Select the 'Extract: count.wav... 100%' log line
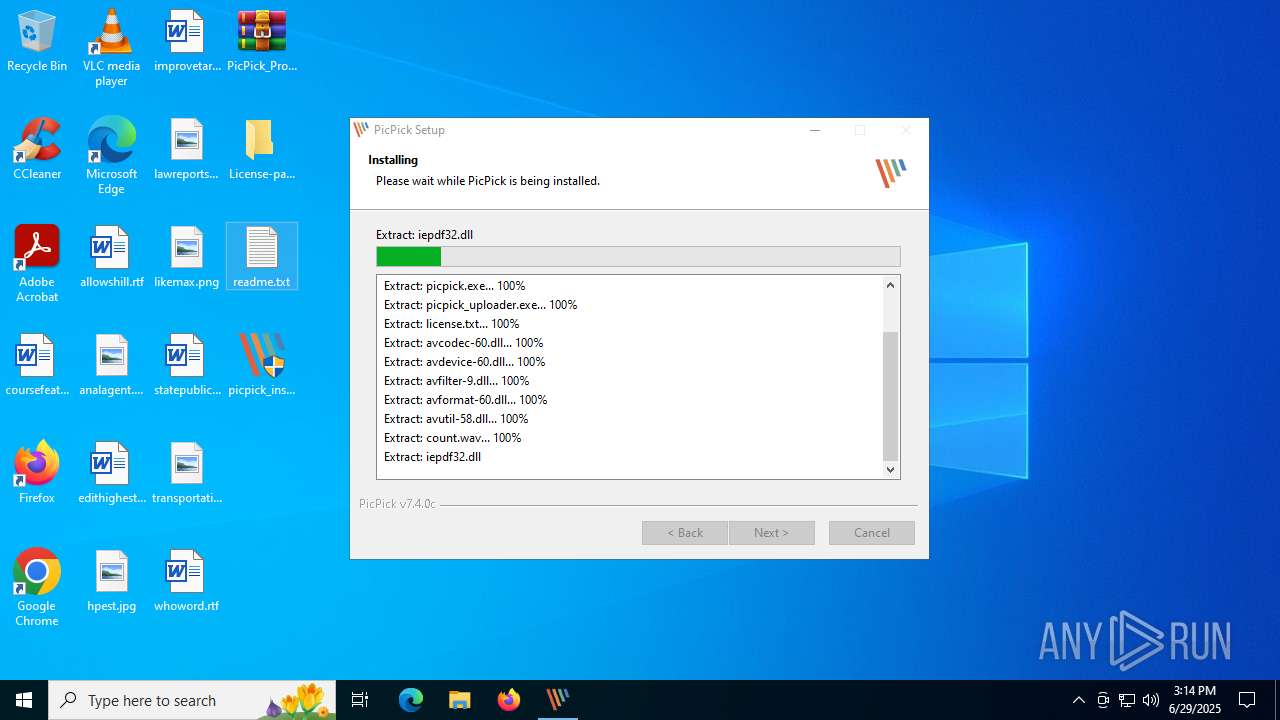This screenshot has height=720, width=1280. click(x=453, y=438)
